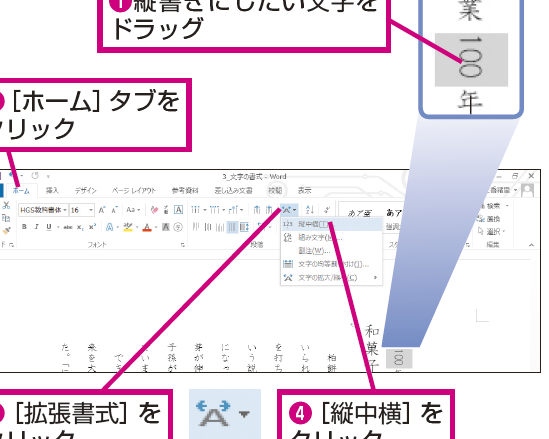Switch to the 差し込み文書 tab
The image size is (549, 439).
coord(233,190)
